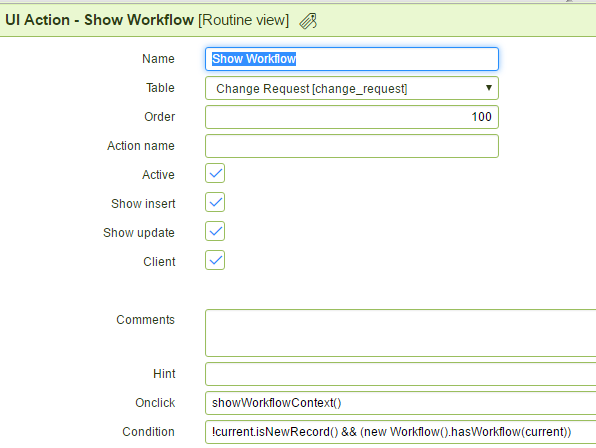The height and width of the screenshot is (448, 596).
Task: Select the Condition script field
Action: (x=401, y=432)
